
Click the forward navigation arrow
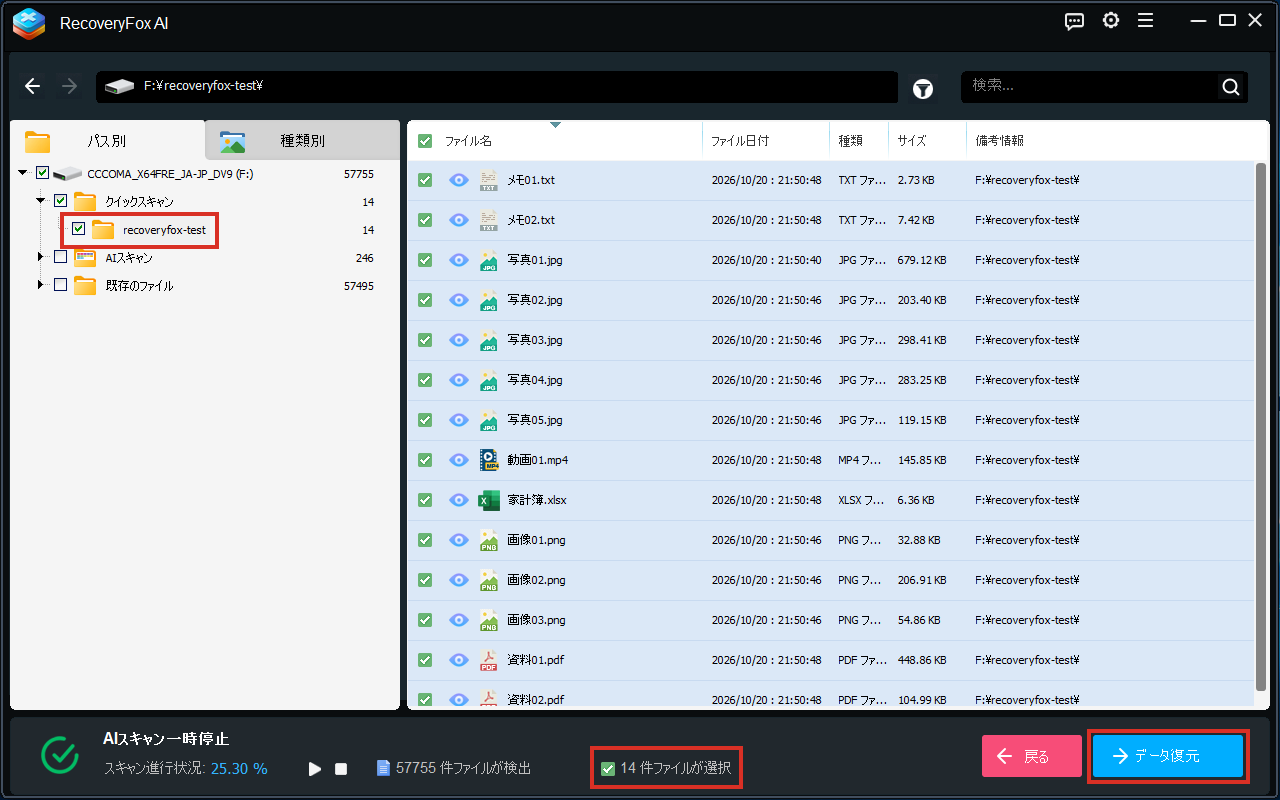pyautogui.click(x=69, y=87)
